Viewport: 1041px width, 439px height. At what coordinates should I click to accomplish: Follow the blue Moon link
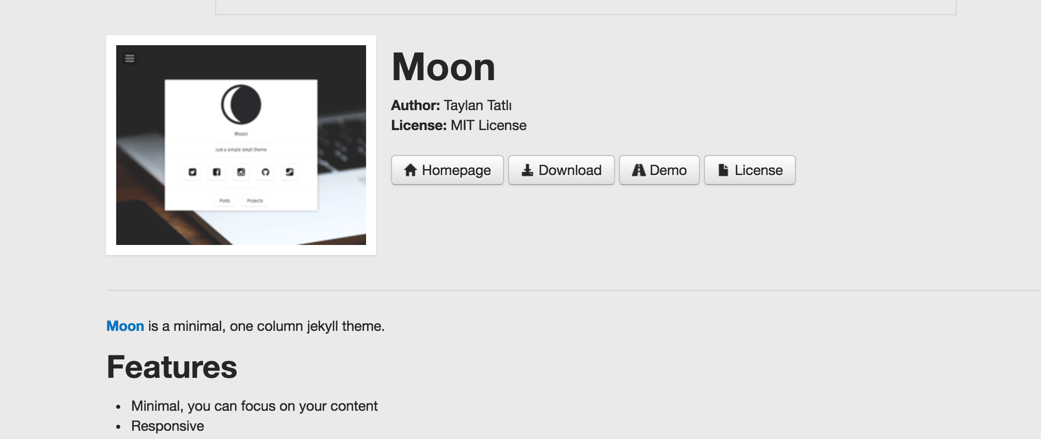click(125, 326)
